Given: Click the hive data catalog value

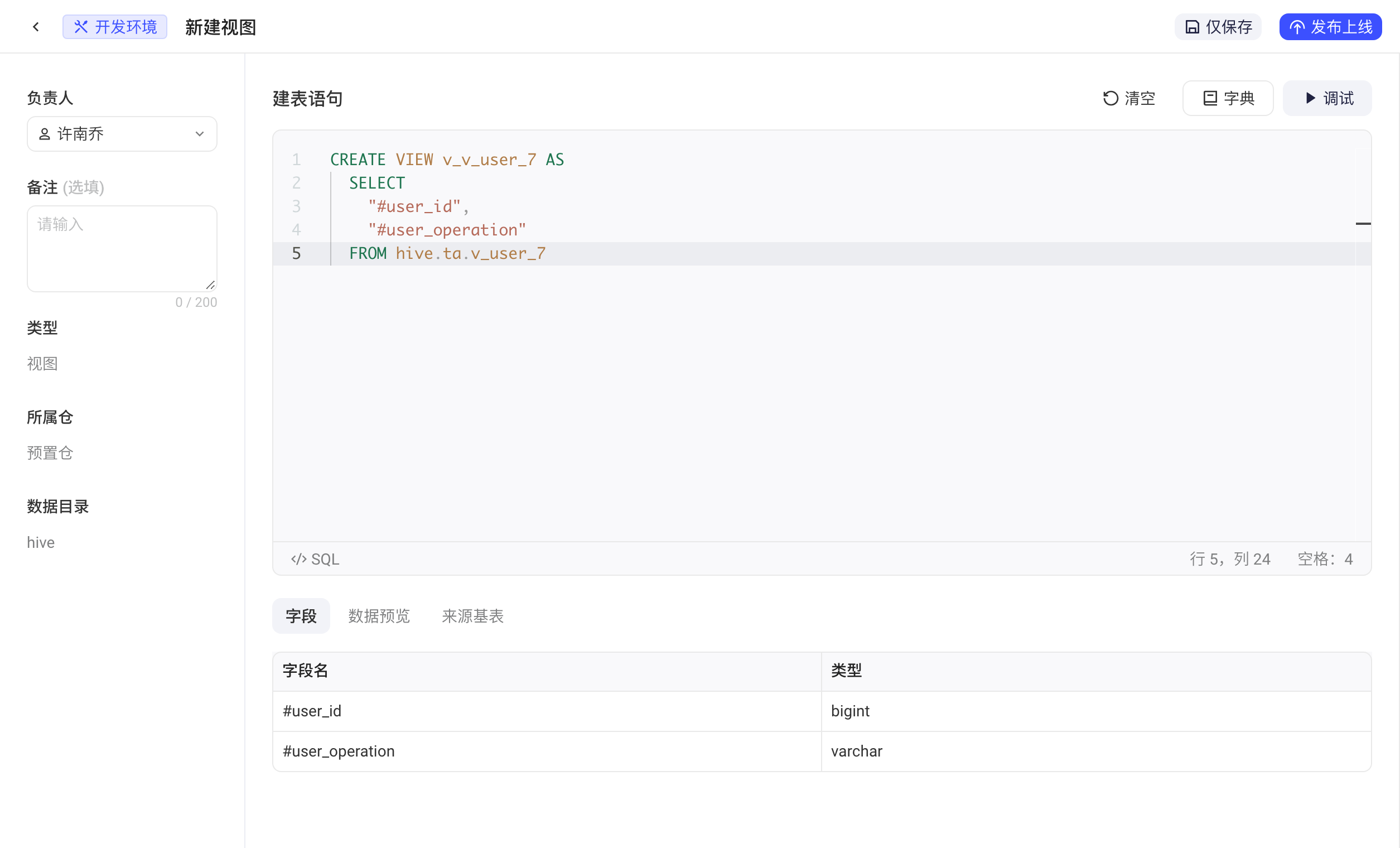Looking at the screenshot, I should point(41,542).
